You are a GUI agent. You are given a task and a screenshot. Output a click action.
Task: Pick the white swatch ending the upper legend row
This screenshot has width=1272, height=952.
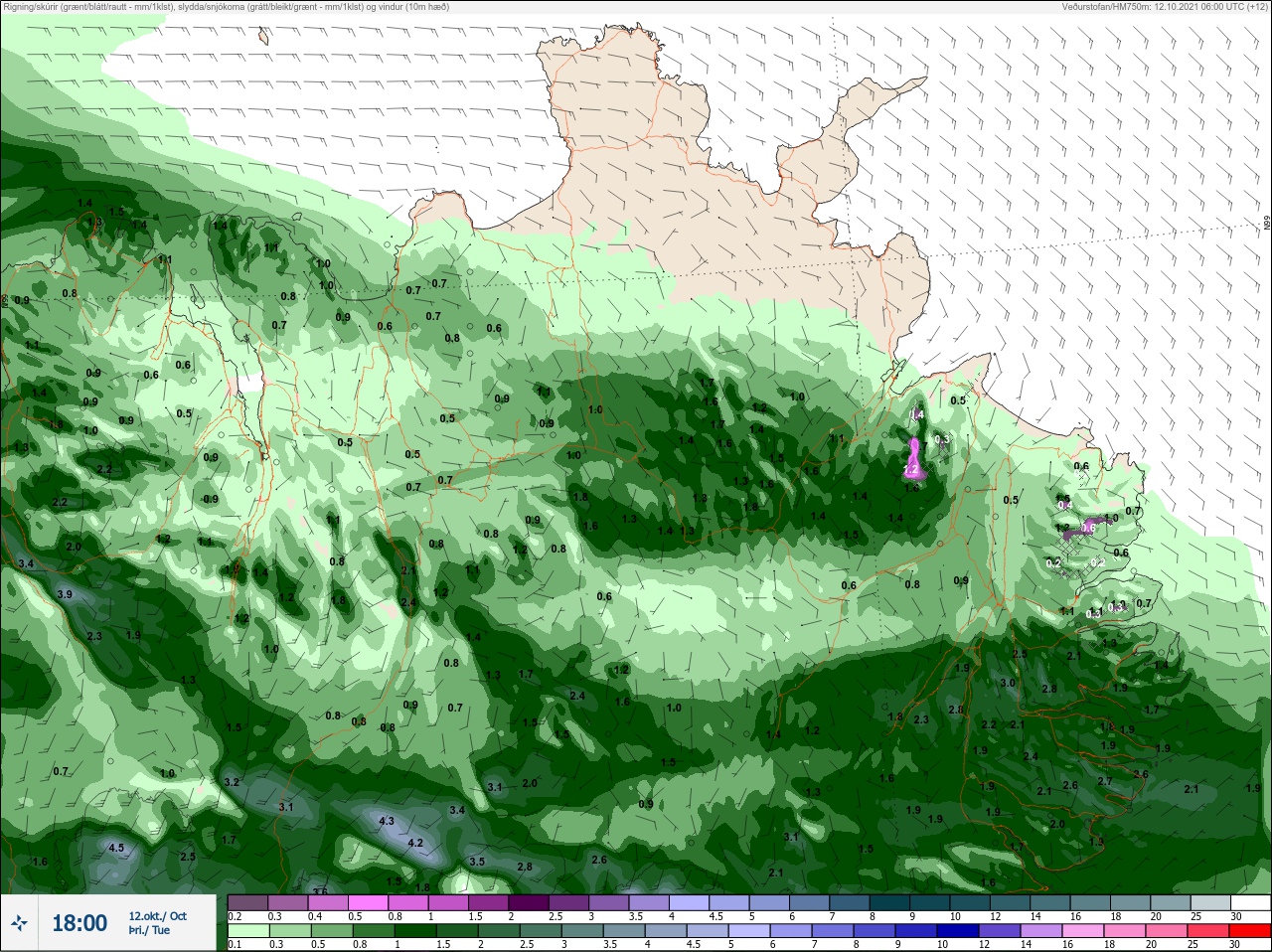point(1249,903)
